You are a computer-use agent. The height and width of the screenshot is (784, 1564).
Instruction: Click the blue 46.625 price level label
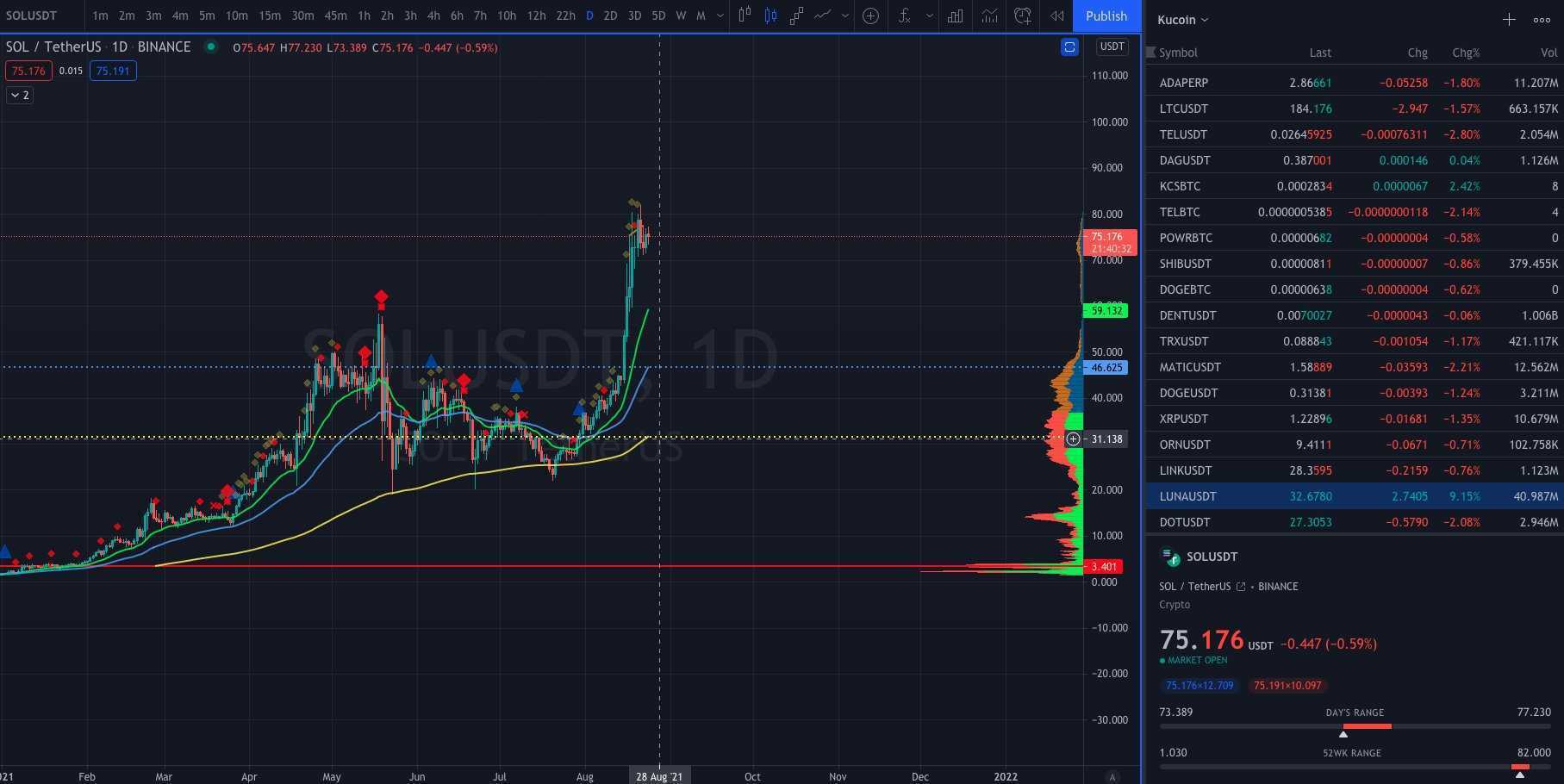coord(1106,367)
